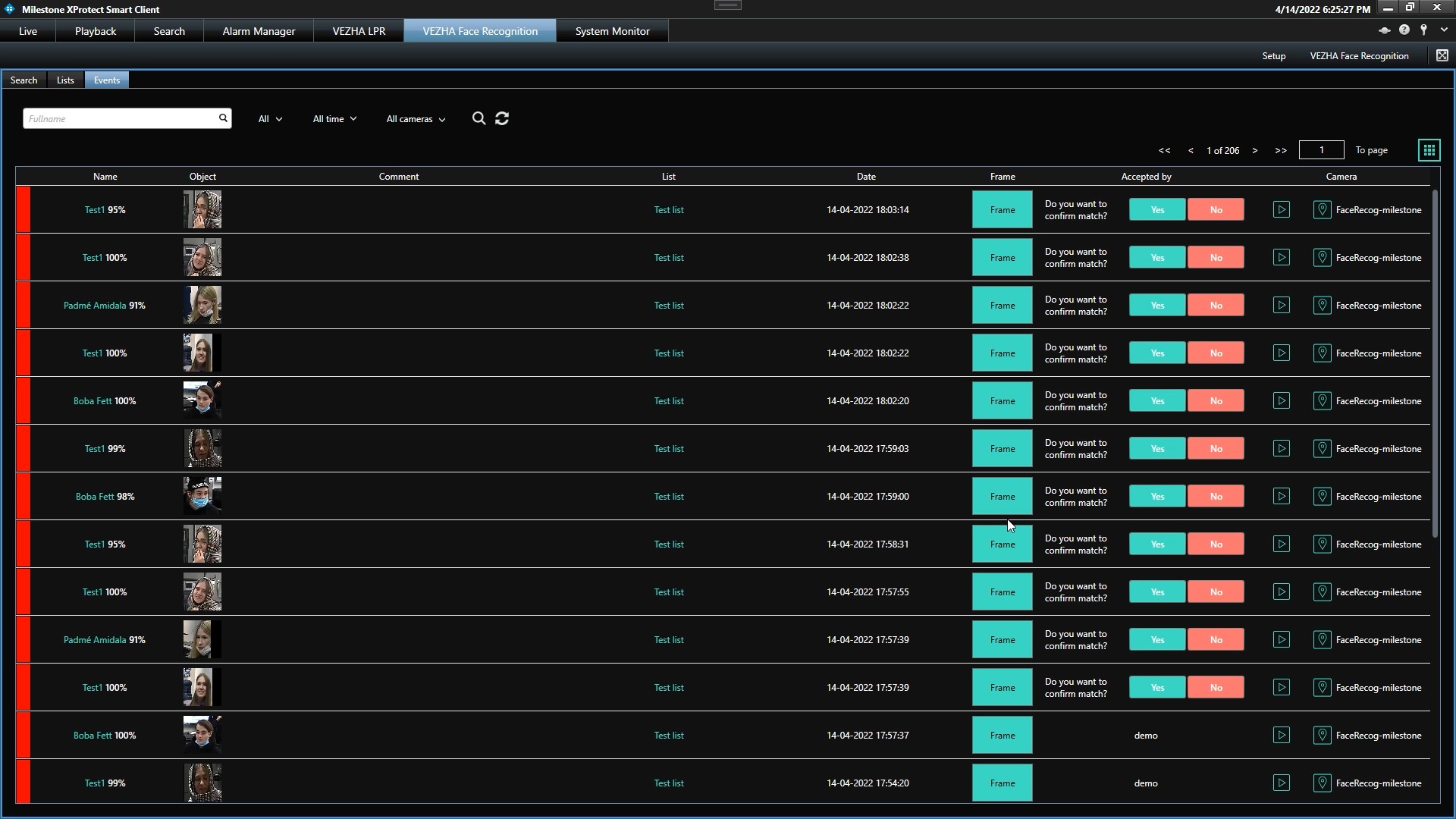Refresh the events list

(x=502, y=118)
